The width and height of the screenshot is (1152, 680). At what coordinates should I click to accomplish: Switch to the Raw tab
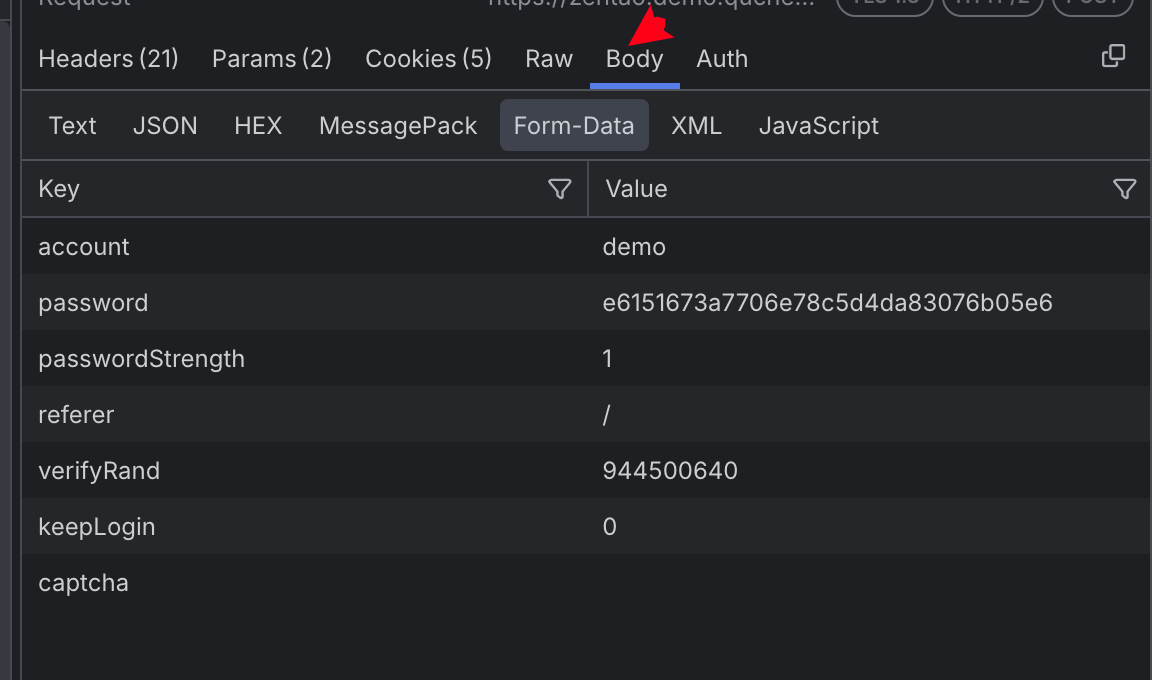(x=549, y=59)
